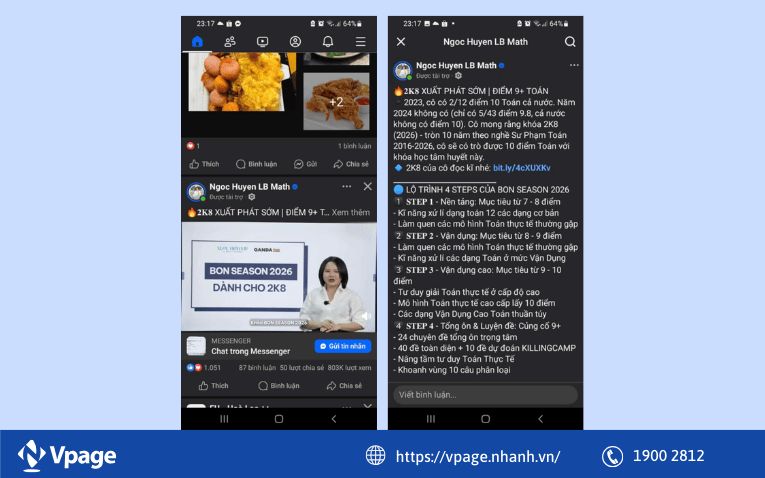Select the 'STEP 4 - Tổng ôn & Luyện đề' line
This screenshot has width=765, height=478.
coord(478,326)
